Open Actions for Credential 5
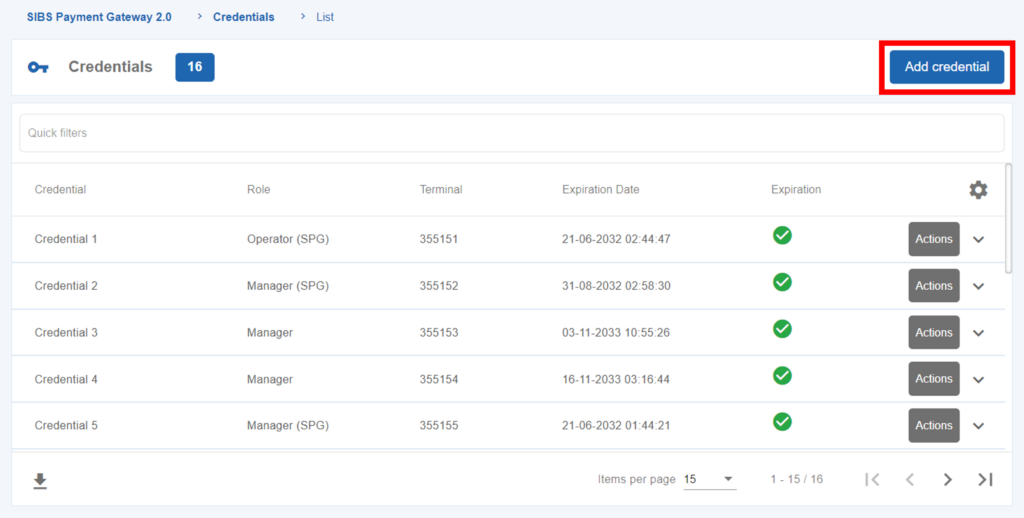This screenshot has width=1024, height=518. pos(933,426)
